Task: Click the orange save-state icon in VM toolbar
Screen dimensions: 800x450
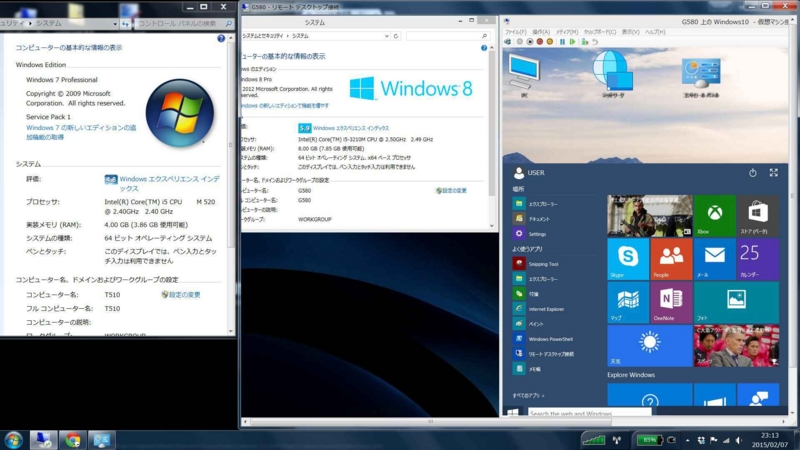Action: (549, 42)
